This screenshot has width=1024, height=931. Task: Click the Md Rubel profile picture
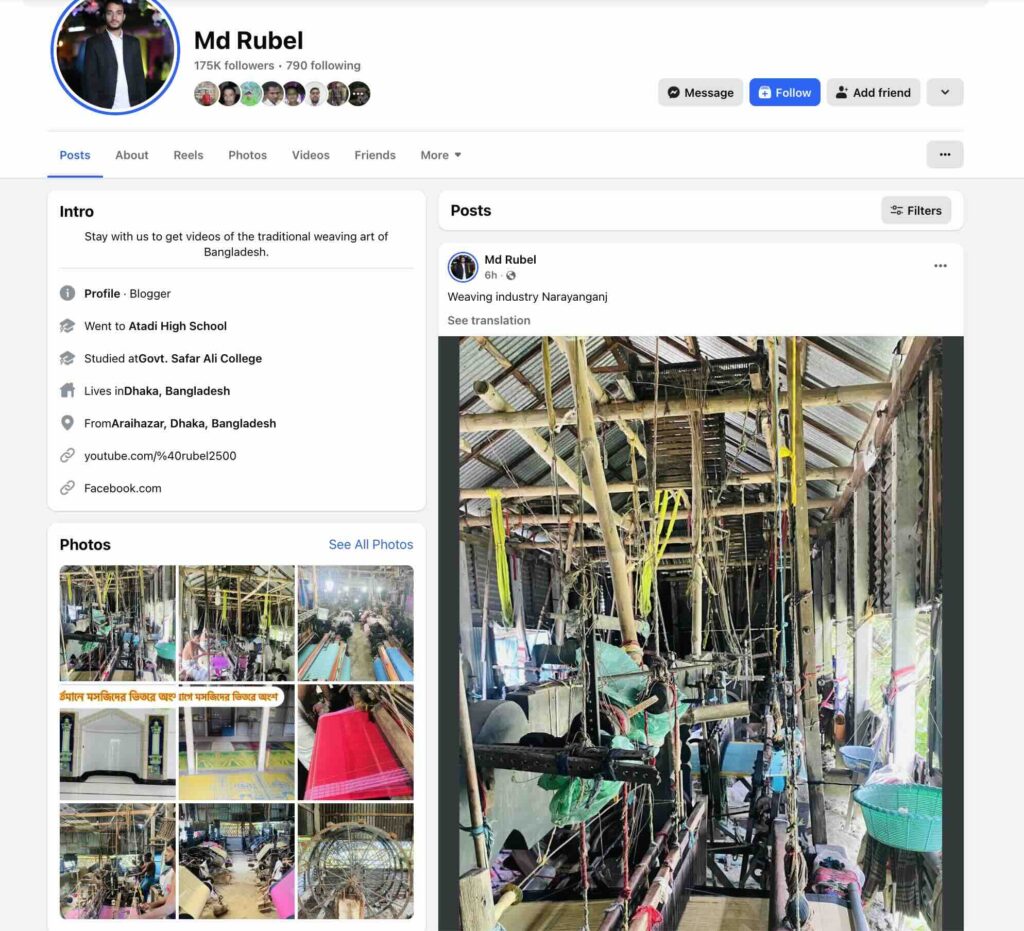click(x=116, y=52)
